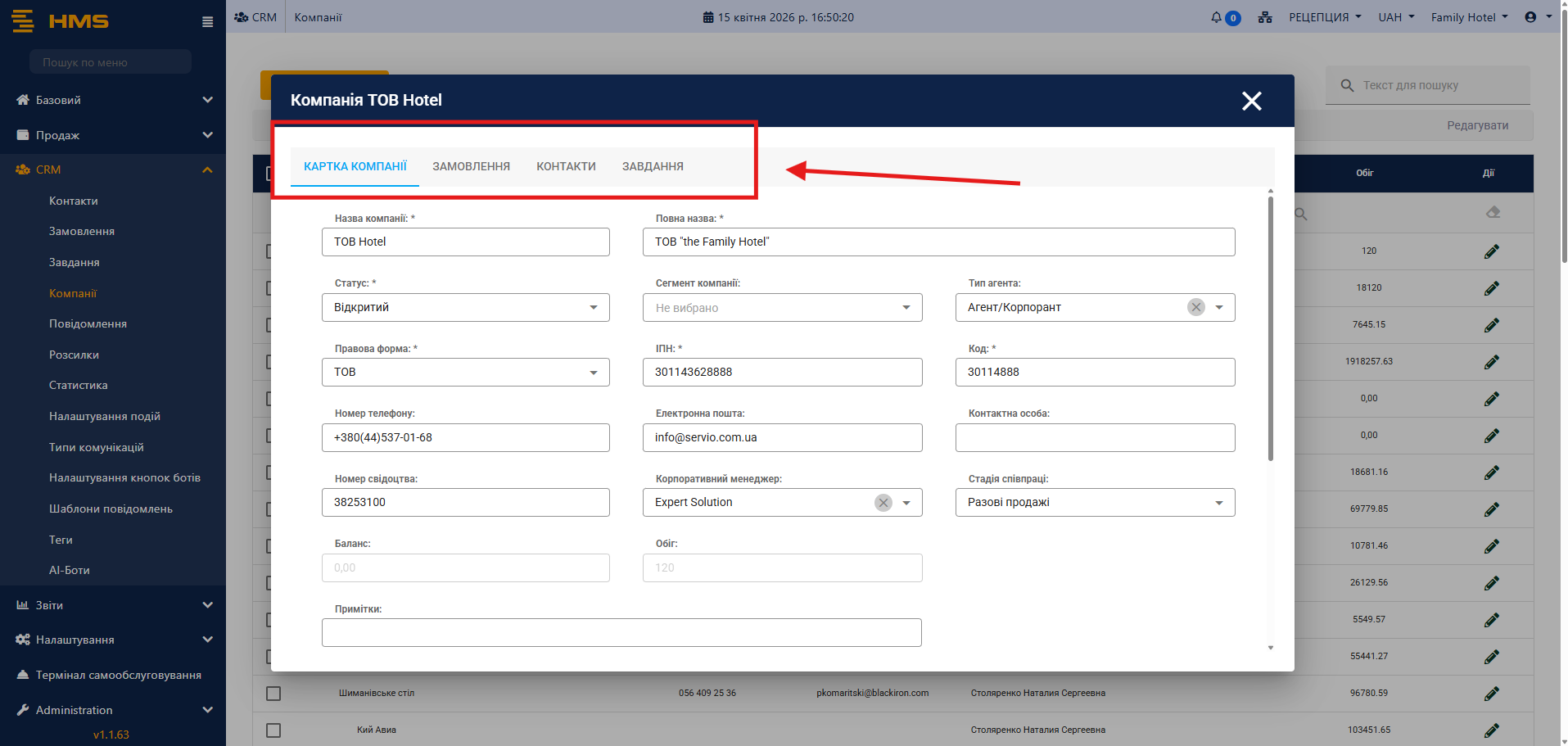Open the ЗАВДАННЯ tab
The width and height of the screenshot is (1568, 746).
[x=653, y=166]
